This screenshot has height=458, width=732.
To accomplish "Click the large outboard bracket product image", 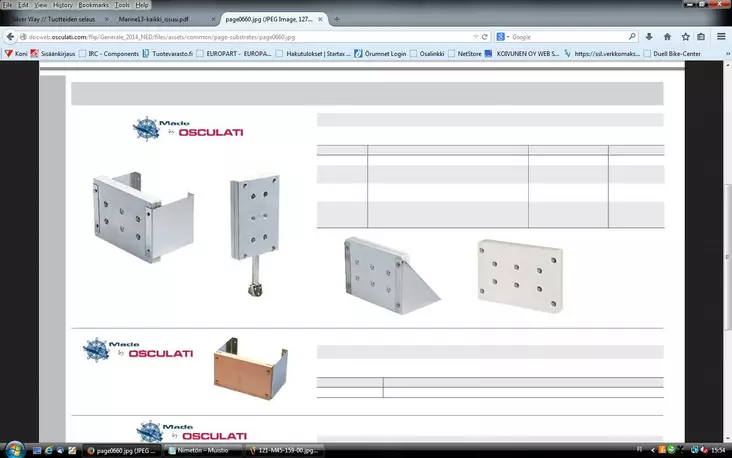I will click(143, 217).
